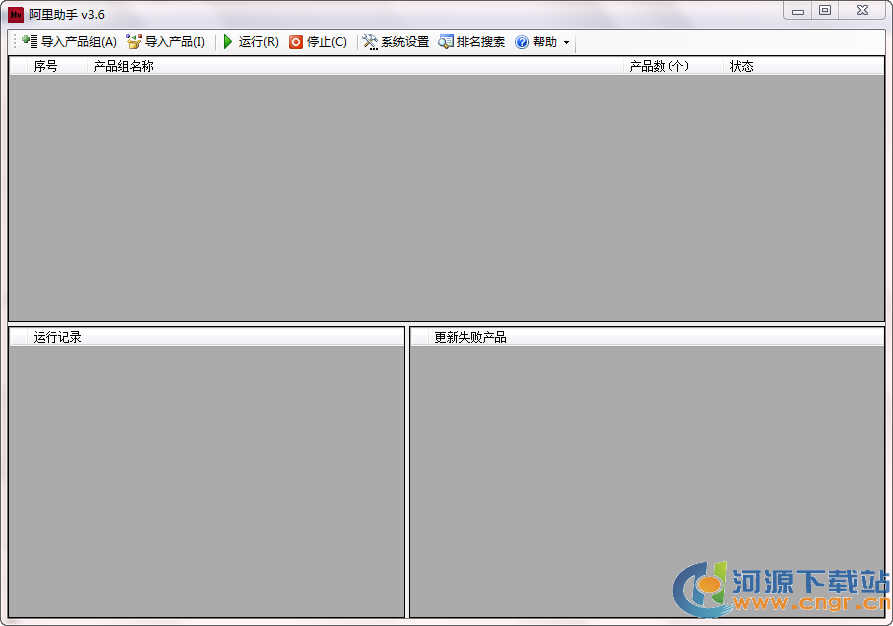This screenshot has height=626, width=893.
Task: Open 排名搜索 via the magnifier icon
Action: [x=446, y=42]
